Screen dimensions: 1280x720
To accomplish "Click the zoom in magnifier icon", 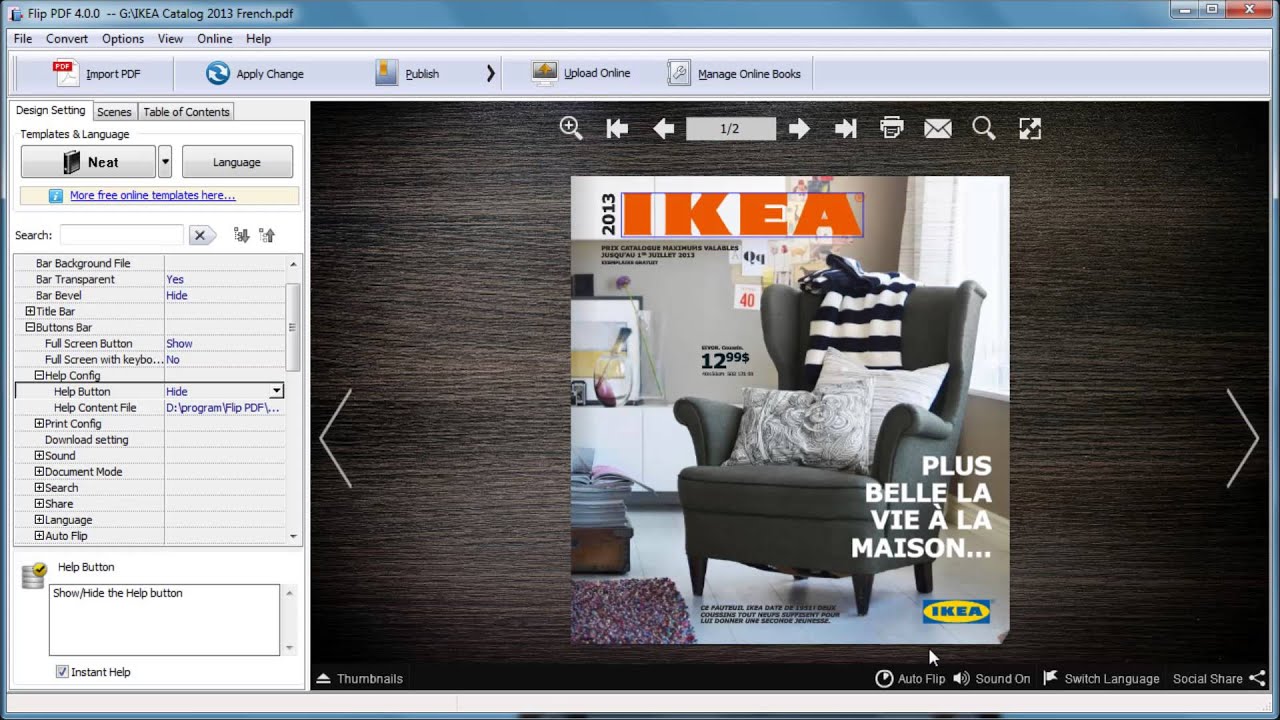I will 571,128.
